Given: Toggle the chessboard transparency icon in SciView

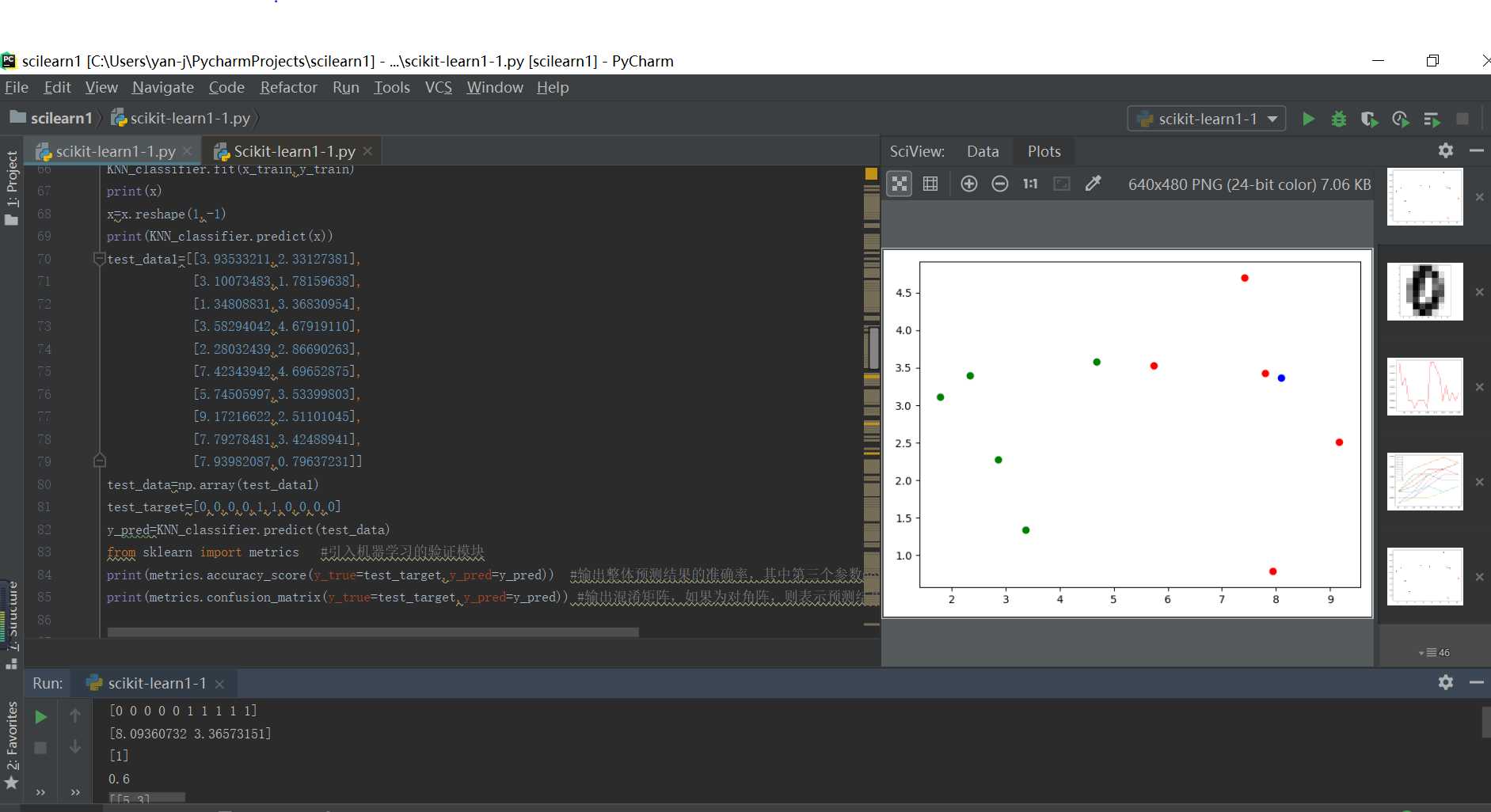Looking at the screenshot, I should (x=900, y=184).
